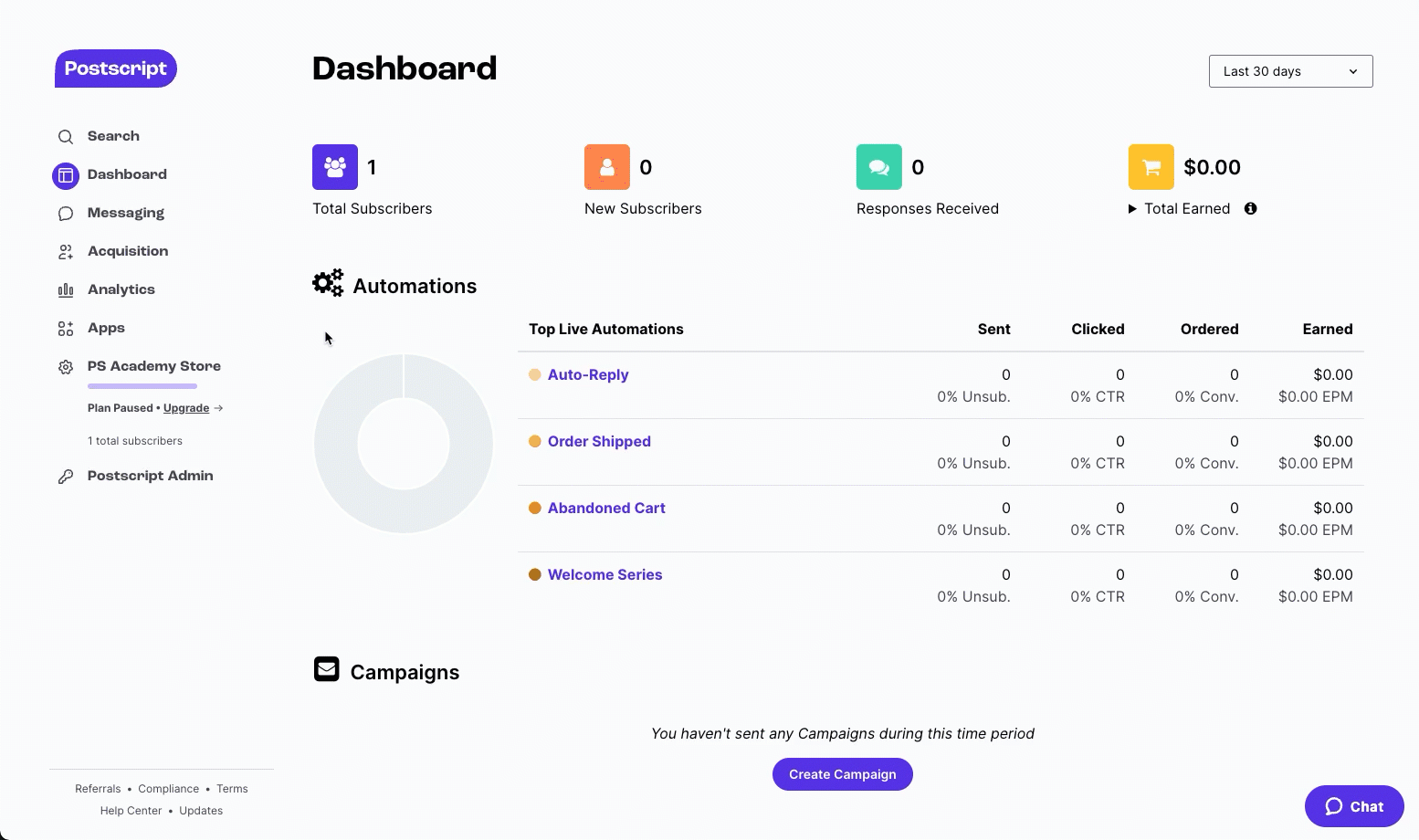Viewport: 1419px width, 840px height.
Task: Click the Search magnifier icon
Action: [x=66, y=137]
